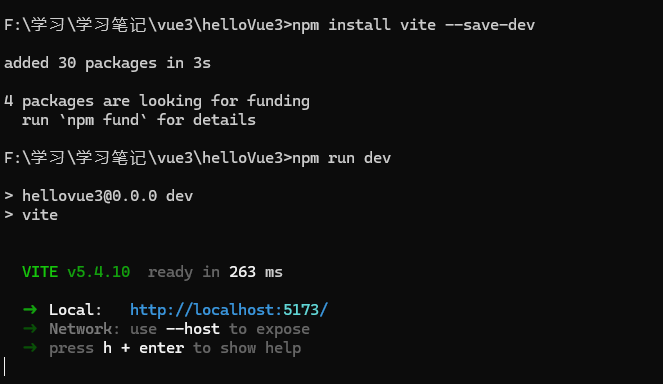Click the '> vite' output line
The width and height of the screenshot is (663, 384).
click(x=31, y=215)
